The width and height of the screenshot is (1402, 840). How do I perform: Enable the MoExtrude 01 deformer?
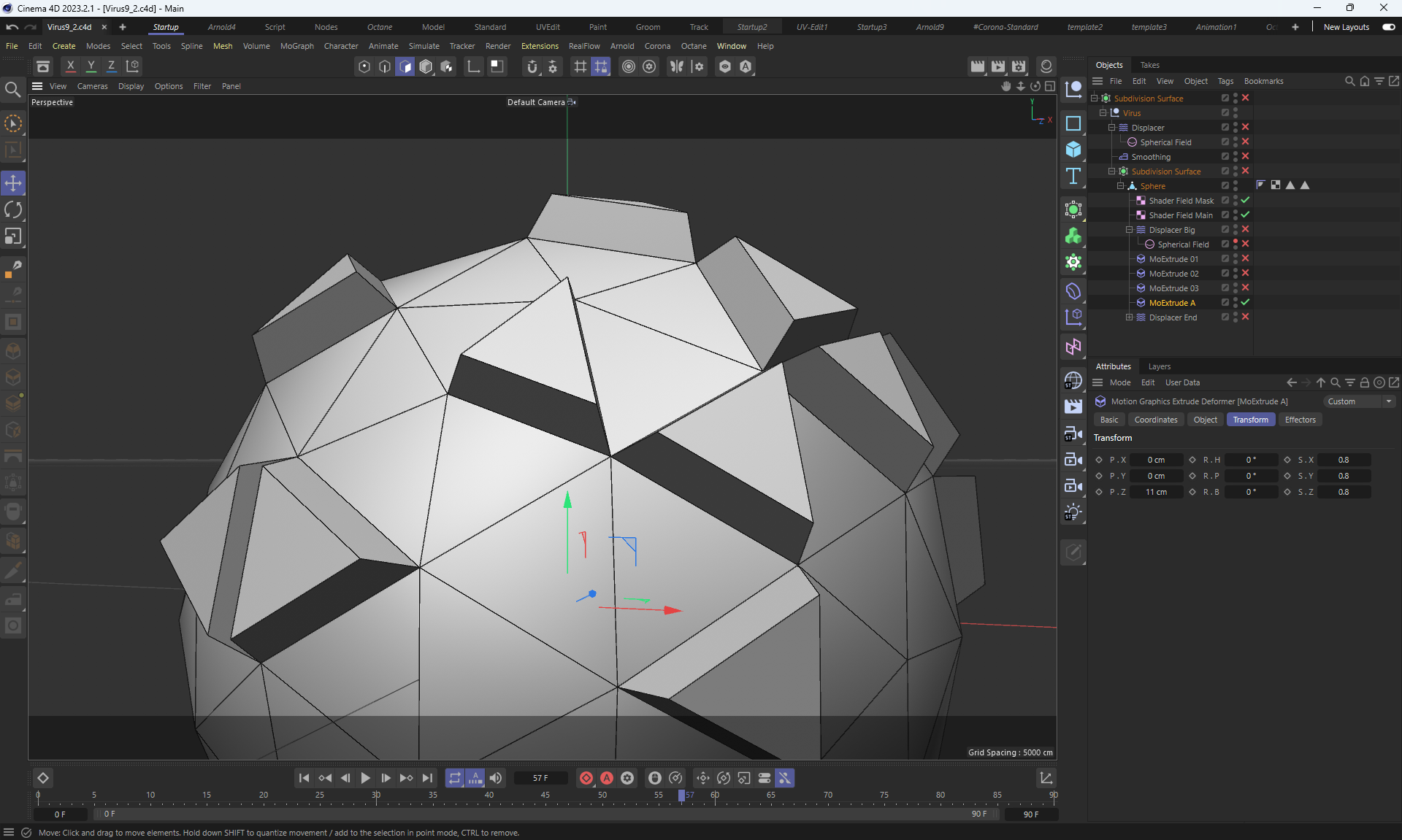(x=1245, y=258)
